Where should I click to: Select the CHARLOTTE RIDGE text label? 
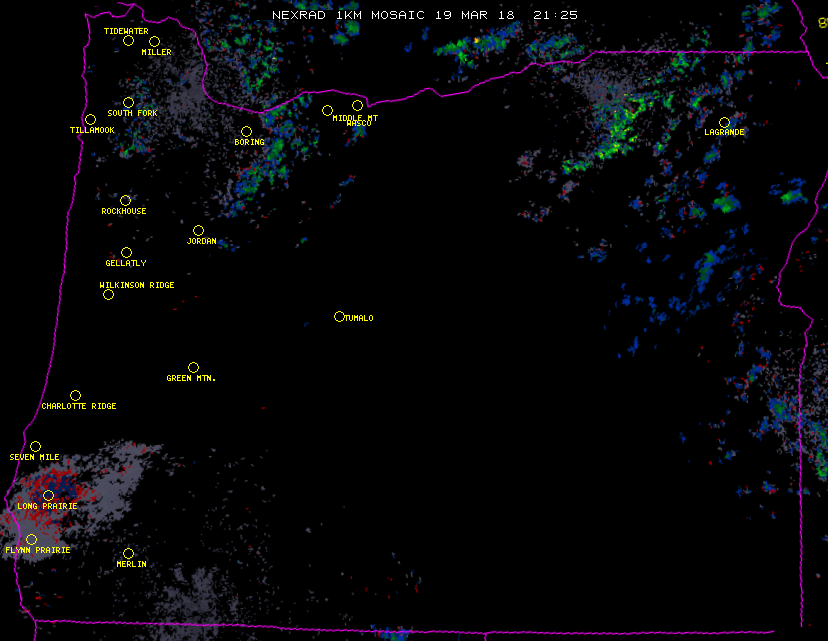click(x=79, y=407)
